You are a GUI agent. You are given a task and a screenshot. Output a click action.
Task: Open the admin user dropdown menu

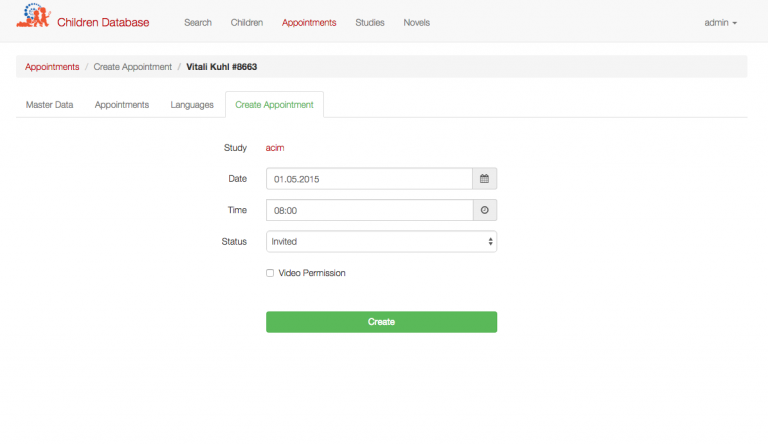coord(720,23)
